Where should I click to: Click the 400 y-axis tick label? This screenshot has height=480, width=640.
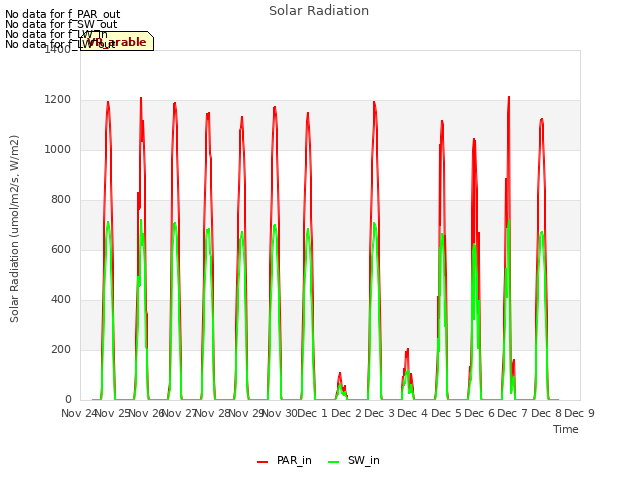(61, 300)
